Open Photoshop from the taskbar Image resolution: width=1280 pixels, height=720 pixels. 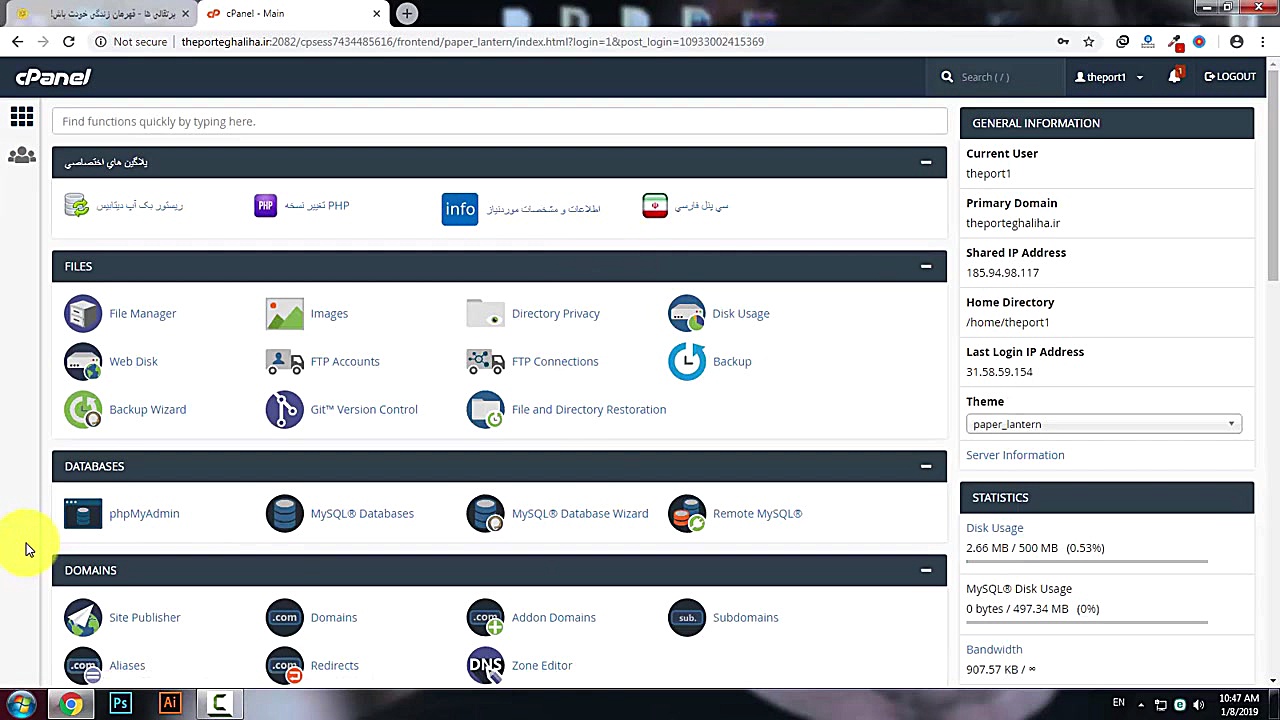pyautogui.click(x=120, y=704)
